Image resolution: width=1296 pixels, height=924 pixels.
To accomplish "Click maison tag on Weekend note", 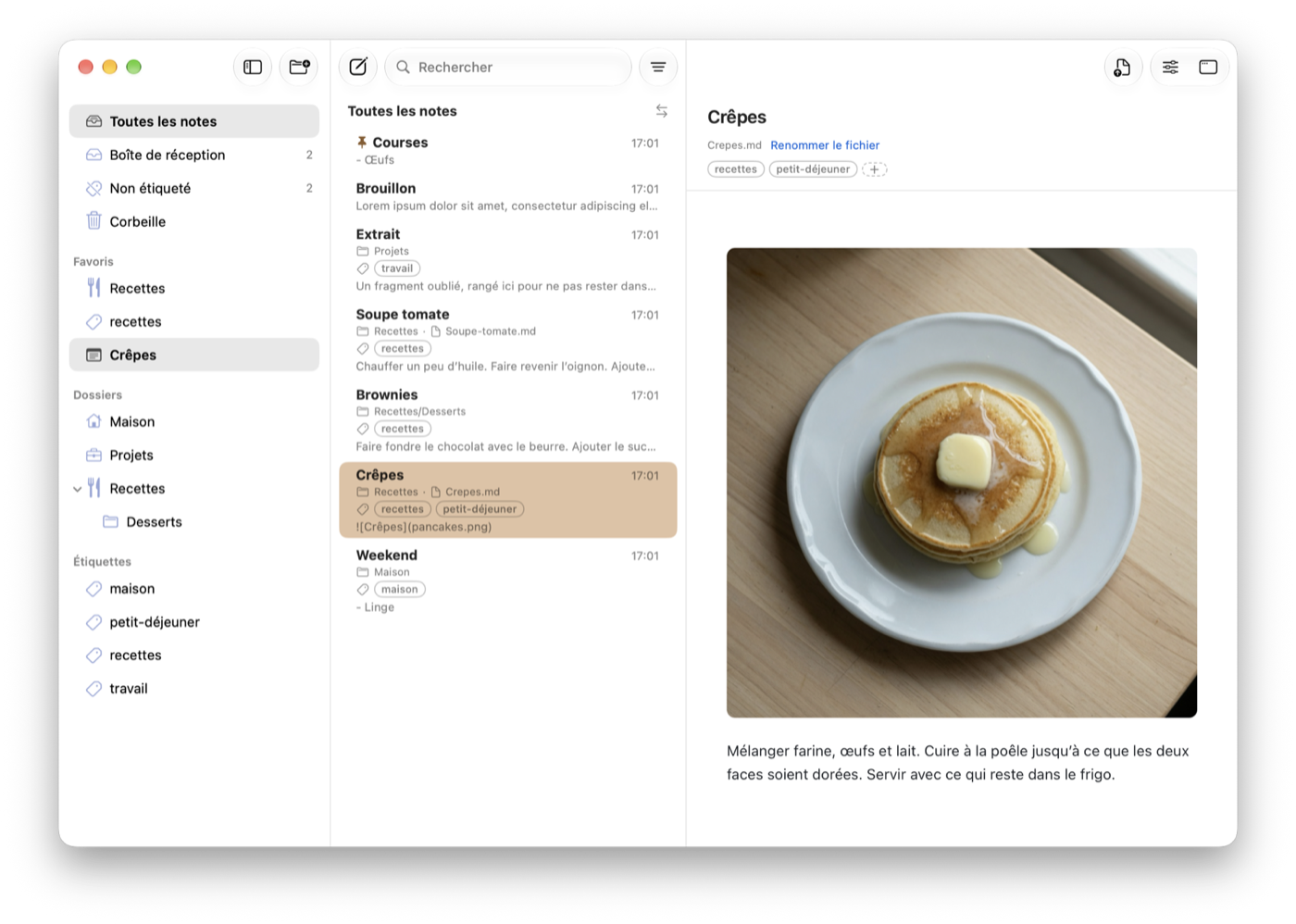I will [x=400, y=589].
